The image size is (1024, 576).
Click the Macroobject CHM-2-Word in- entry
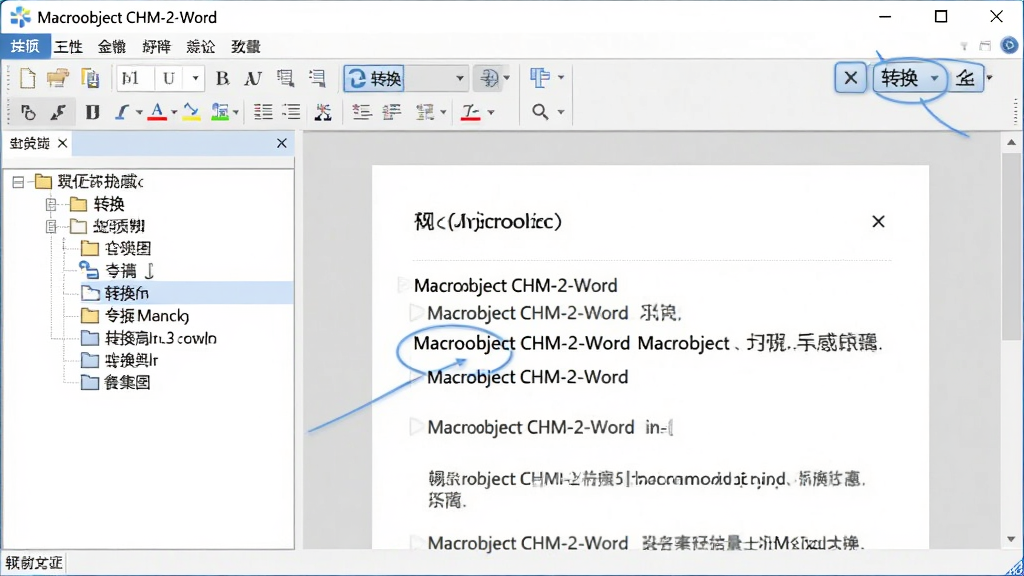point(550,427)
